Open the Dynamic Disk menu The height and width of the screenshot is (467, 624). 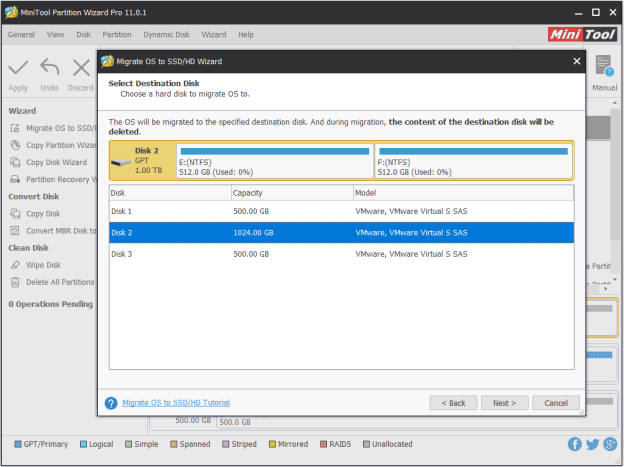click(x=166, y=35)
